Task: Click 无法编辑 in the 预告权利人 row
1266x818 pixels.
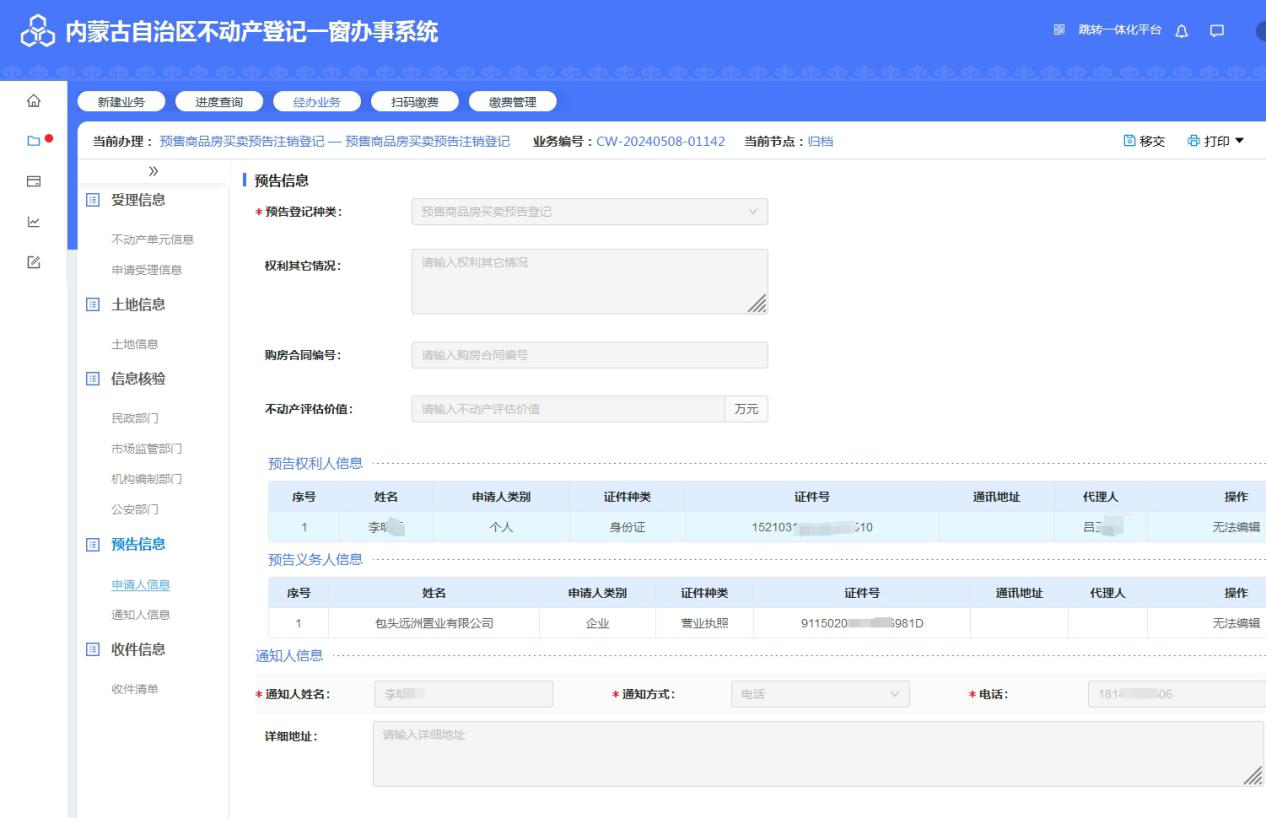Action: tap(1236, 527)
